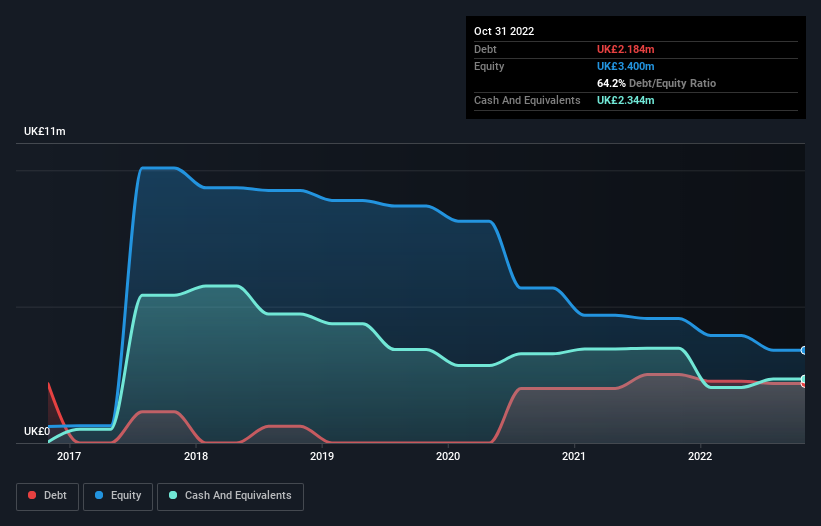Viewport: 821px width, 526px height.
Task: Toggle the Equity legend button
Action: tap(118, 496)
